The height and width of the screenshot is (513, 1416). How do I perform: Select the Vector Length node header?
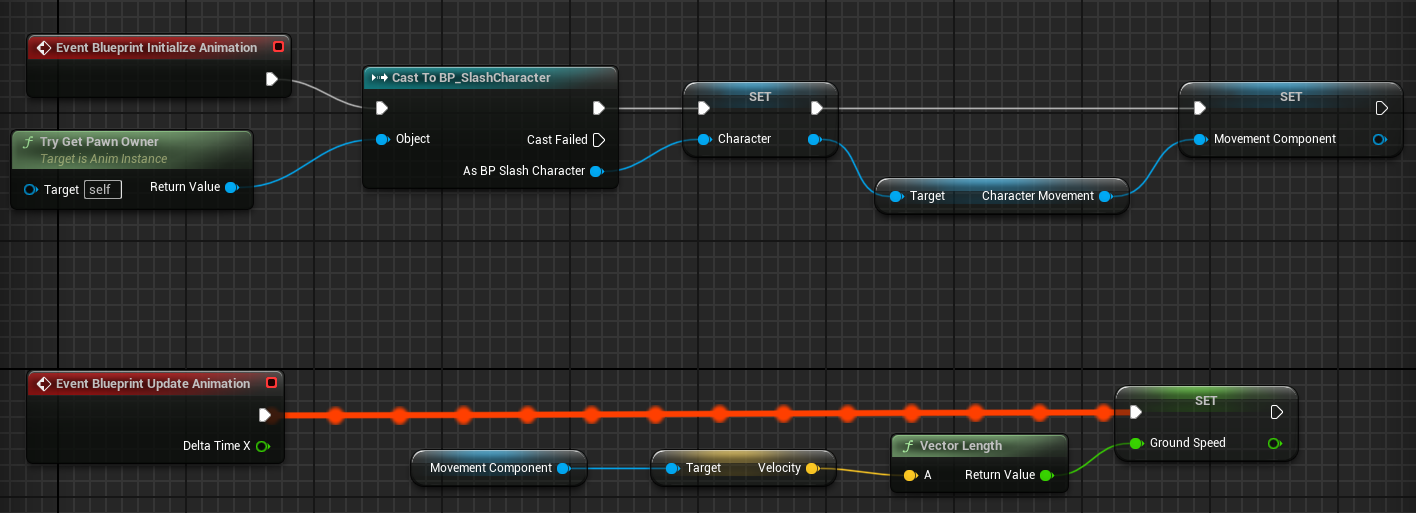[x=960, y=446]
